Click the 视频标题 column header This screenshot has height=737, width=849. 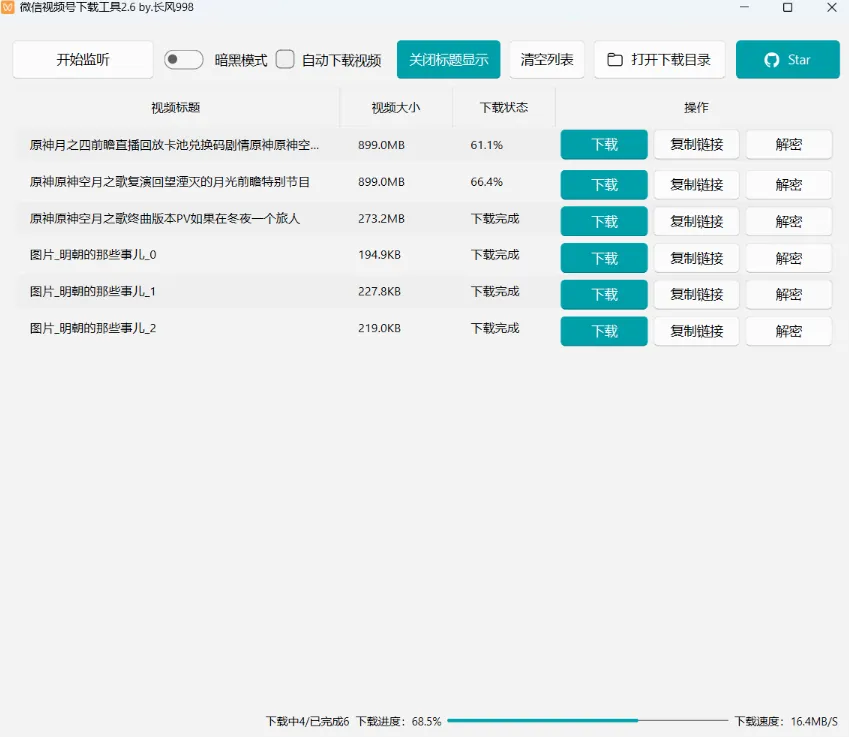tap(176, 108)
